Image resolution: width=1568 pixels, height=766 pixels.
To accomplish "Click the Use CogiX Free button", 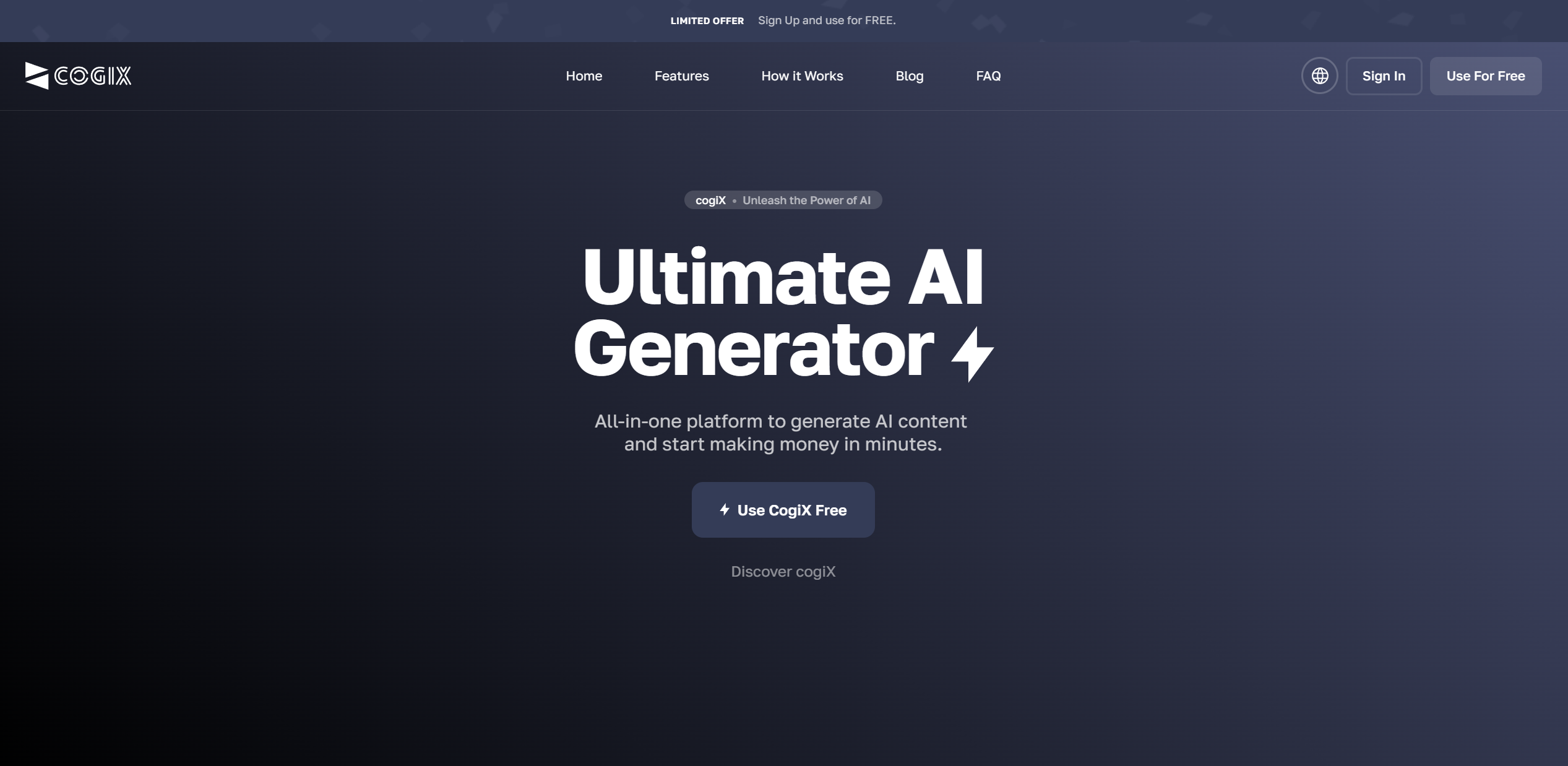I will pyautogui.click(x=783, y=510).
